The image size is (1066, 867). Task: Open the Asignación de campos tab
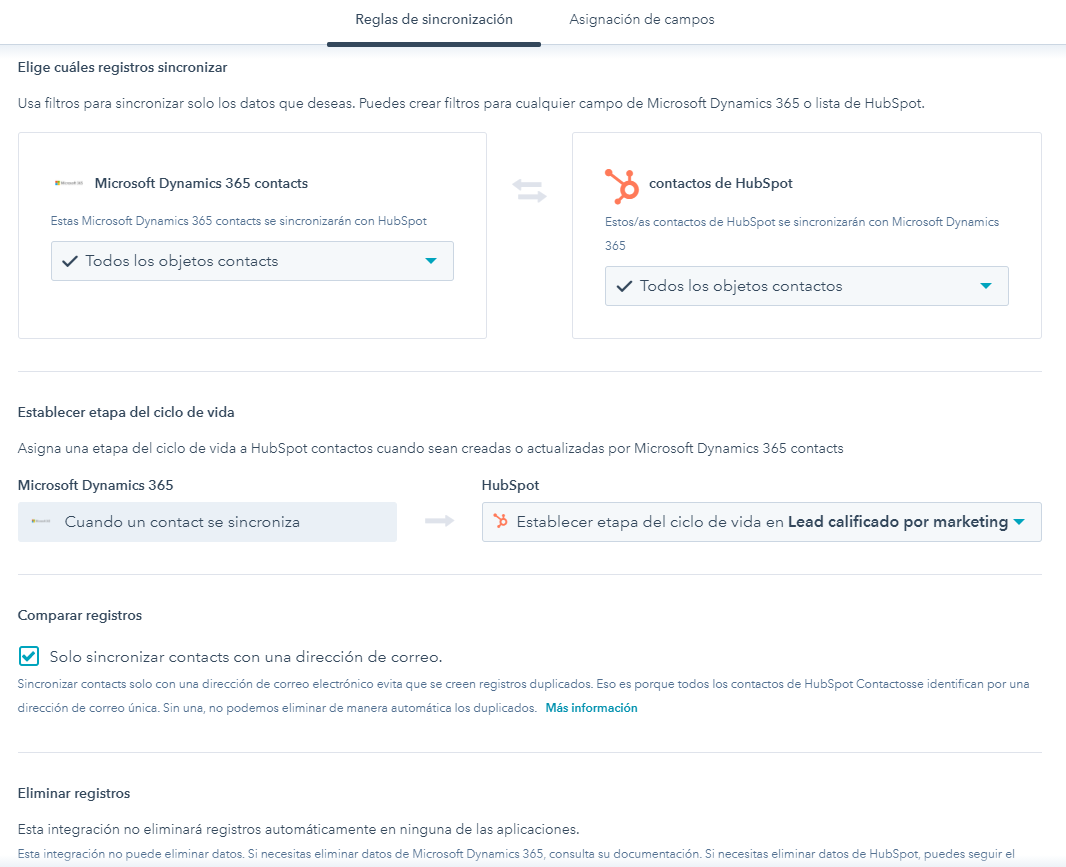(642, 20)
